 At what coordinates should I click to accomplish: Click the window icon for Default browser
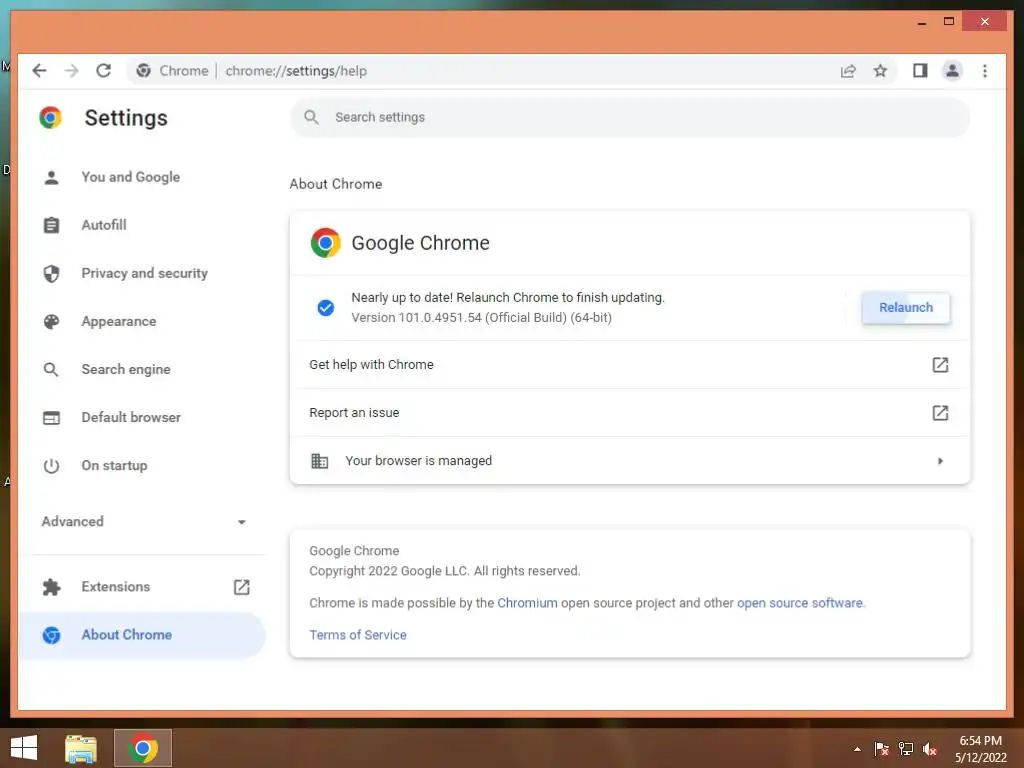51,418
